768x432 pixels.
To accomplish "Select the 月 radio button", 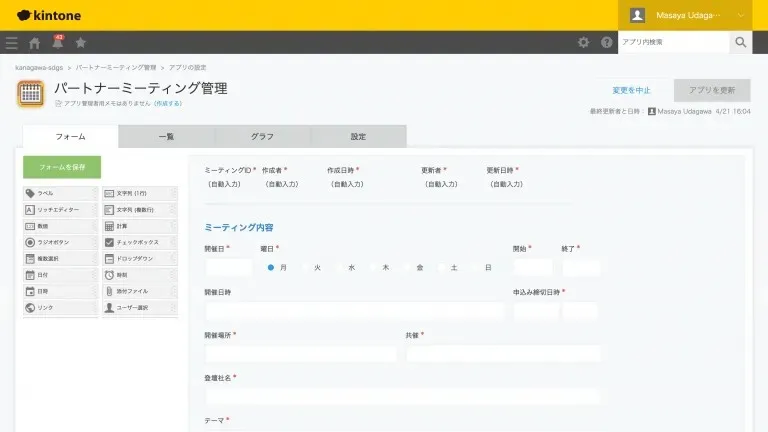I will (271, 268).
